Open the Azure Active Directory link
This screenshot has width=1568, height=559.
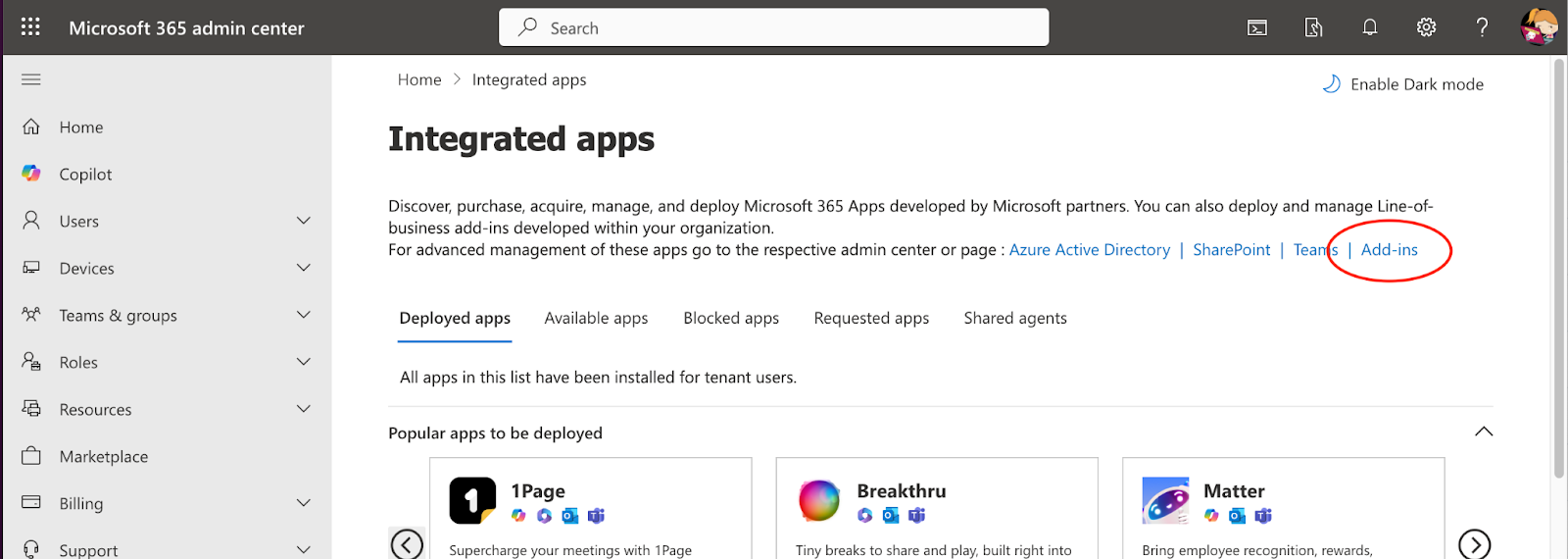(1090, 250)
